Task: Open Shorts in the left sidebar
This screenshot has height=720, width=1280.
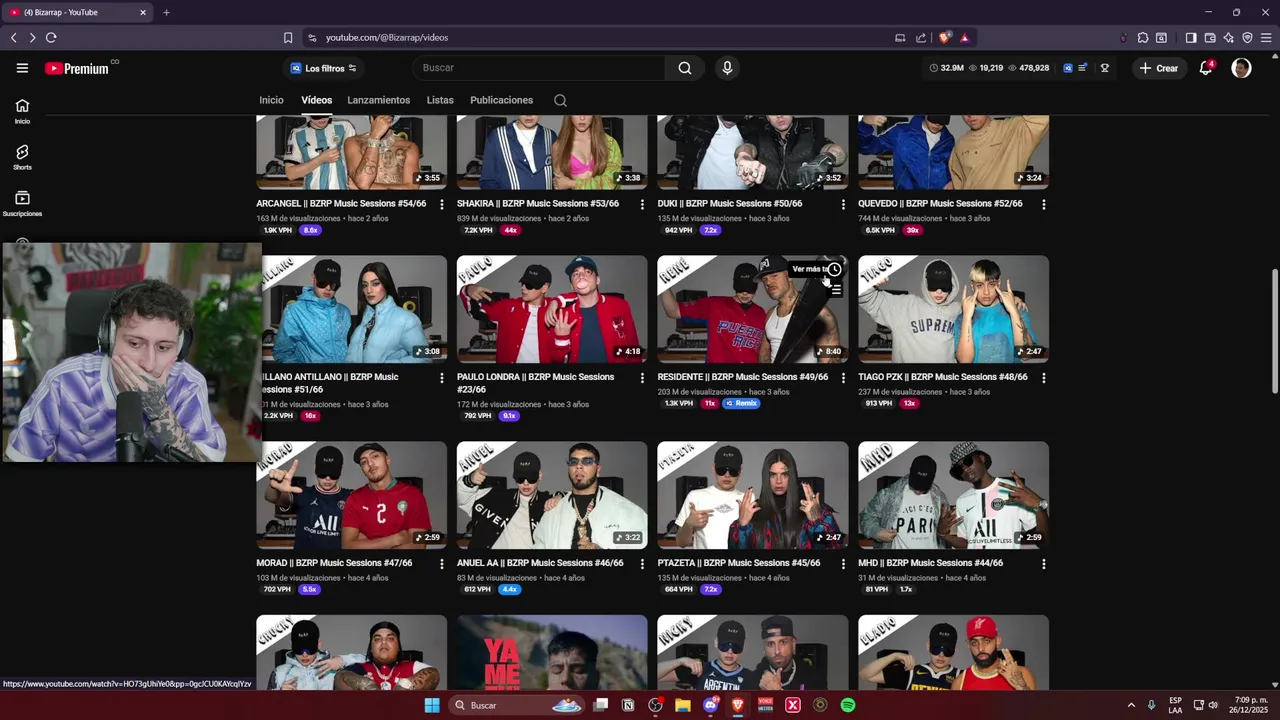Action: click(22, 157)
